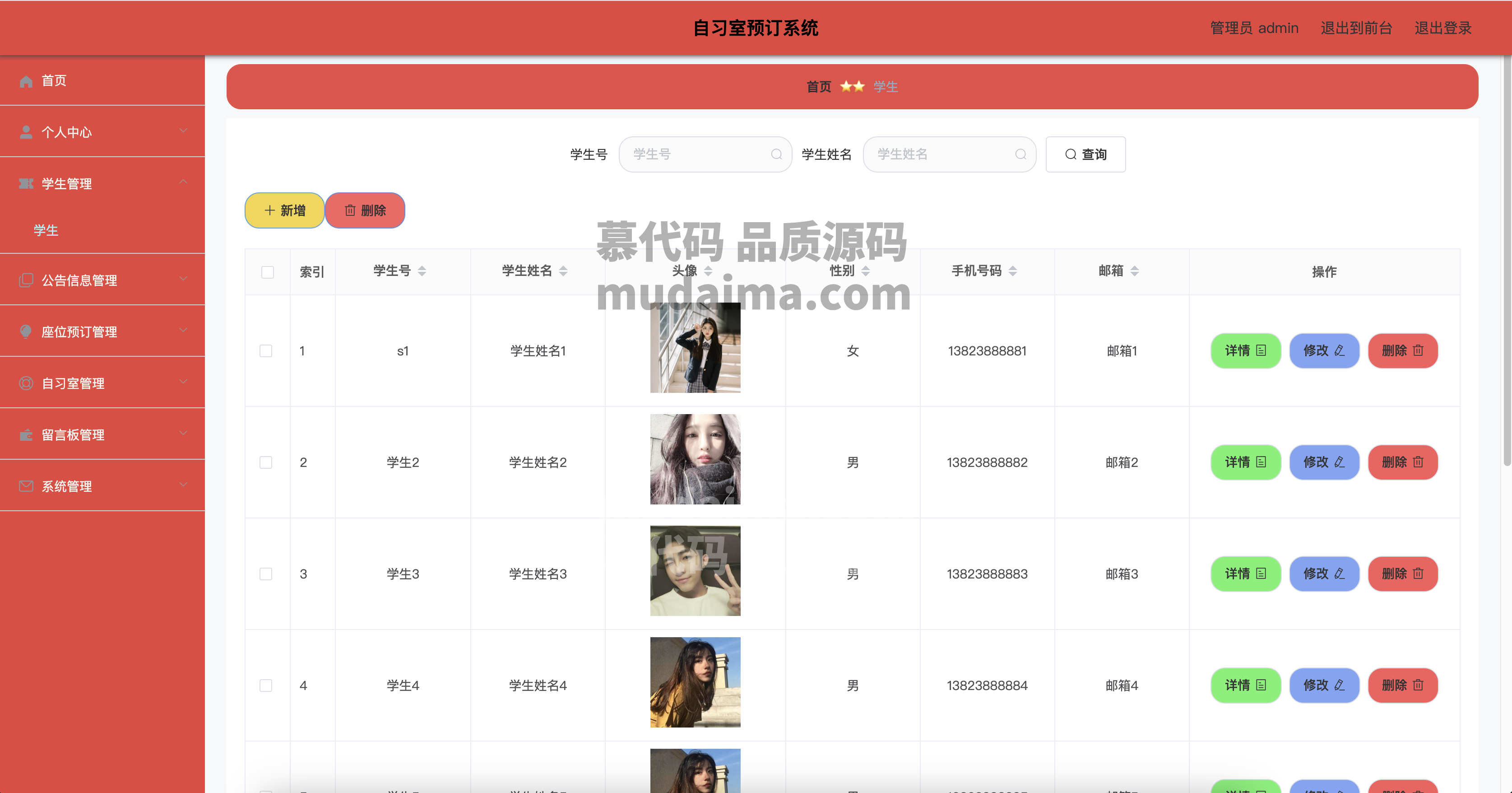Click the ticket icon beside 学生管理
Image resolution: width=1512 pixels, height=793 pixels.
click(26, 184)
